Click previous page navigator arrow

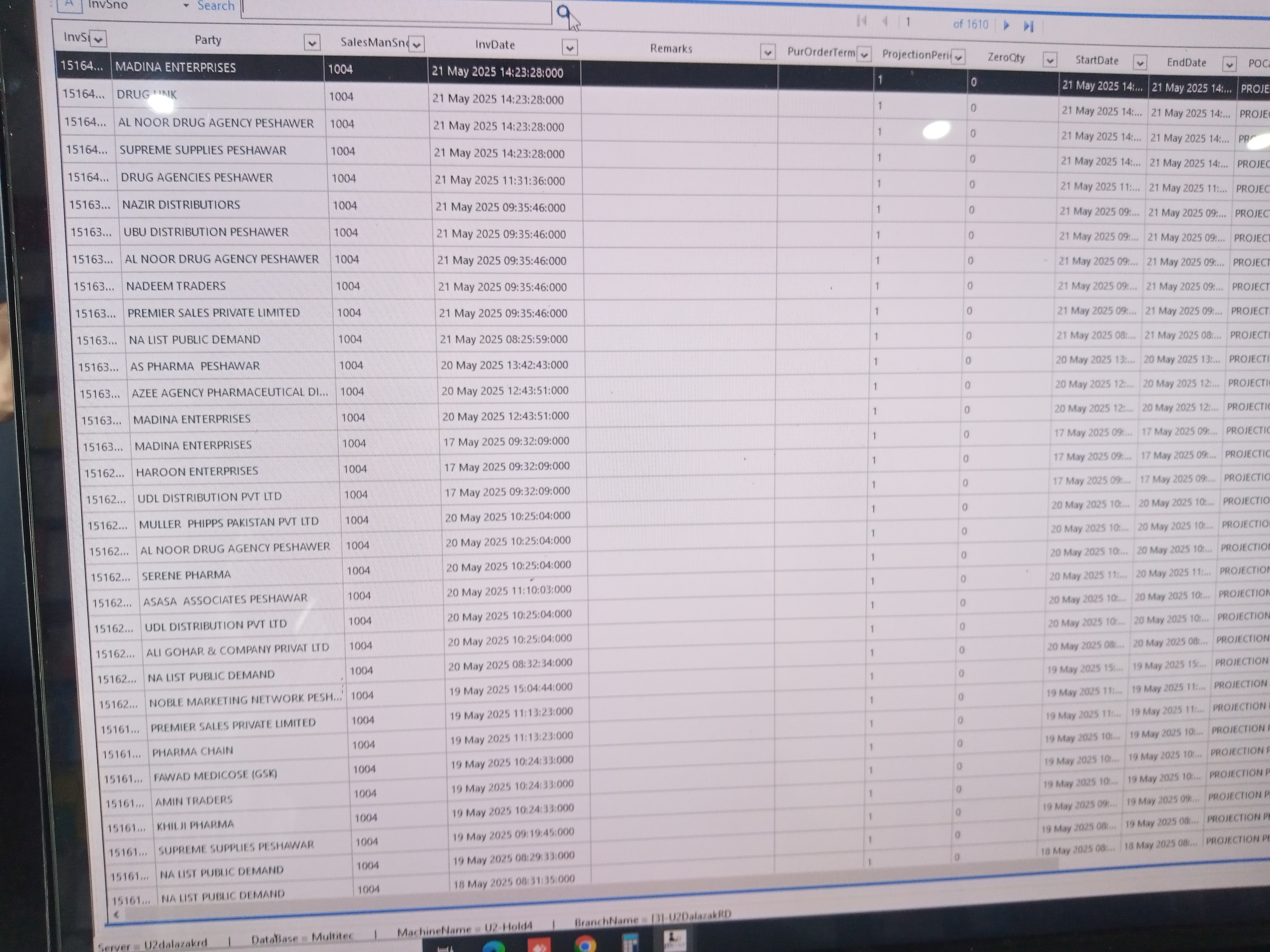(x=885, y=22)
